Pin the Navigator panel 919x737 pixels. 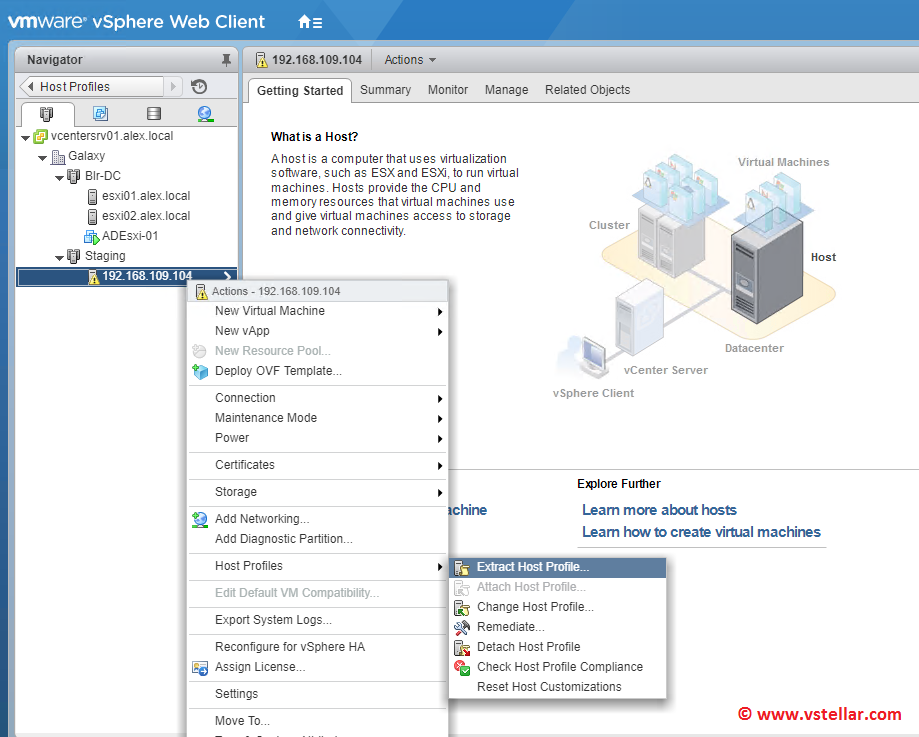[x=226, y=60]
